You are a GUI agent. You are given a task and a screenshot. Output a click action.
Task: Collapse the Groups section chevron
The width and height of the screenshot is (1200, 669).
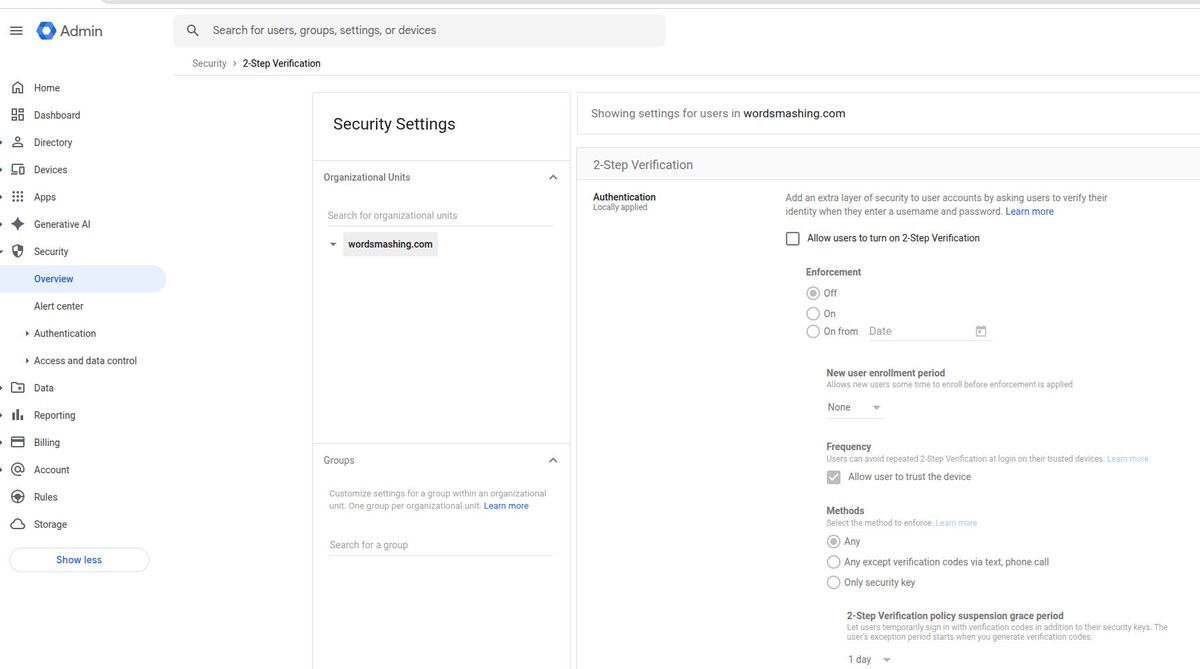553,460
